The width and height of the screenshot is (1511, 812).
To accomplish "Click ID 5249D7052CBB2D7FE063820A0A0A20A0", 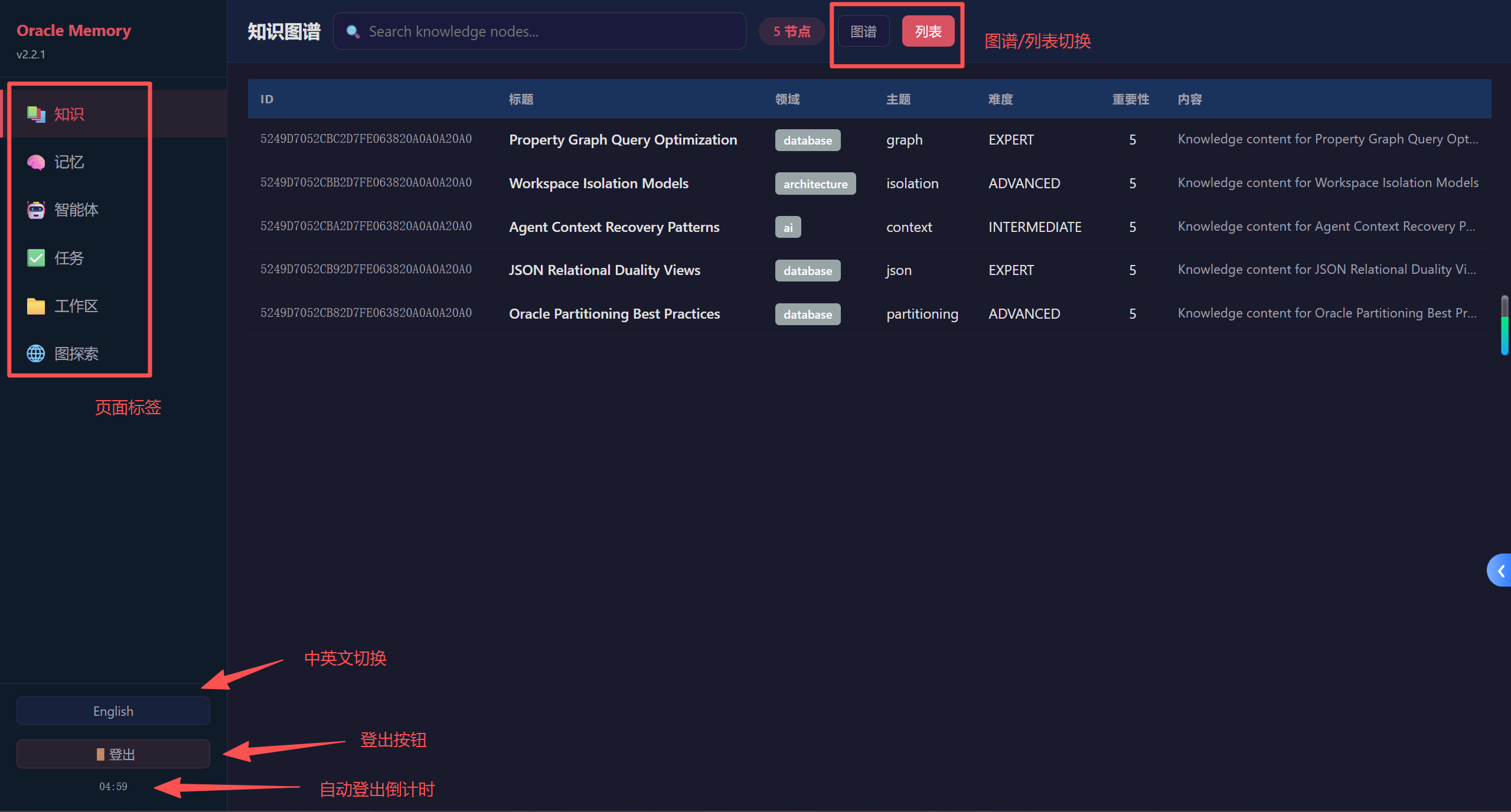I will point(366,183).
